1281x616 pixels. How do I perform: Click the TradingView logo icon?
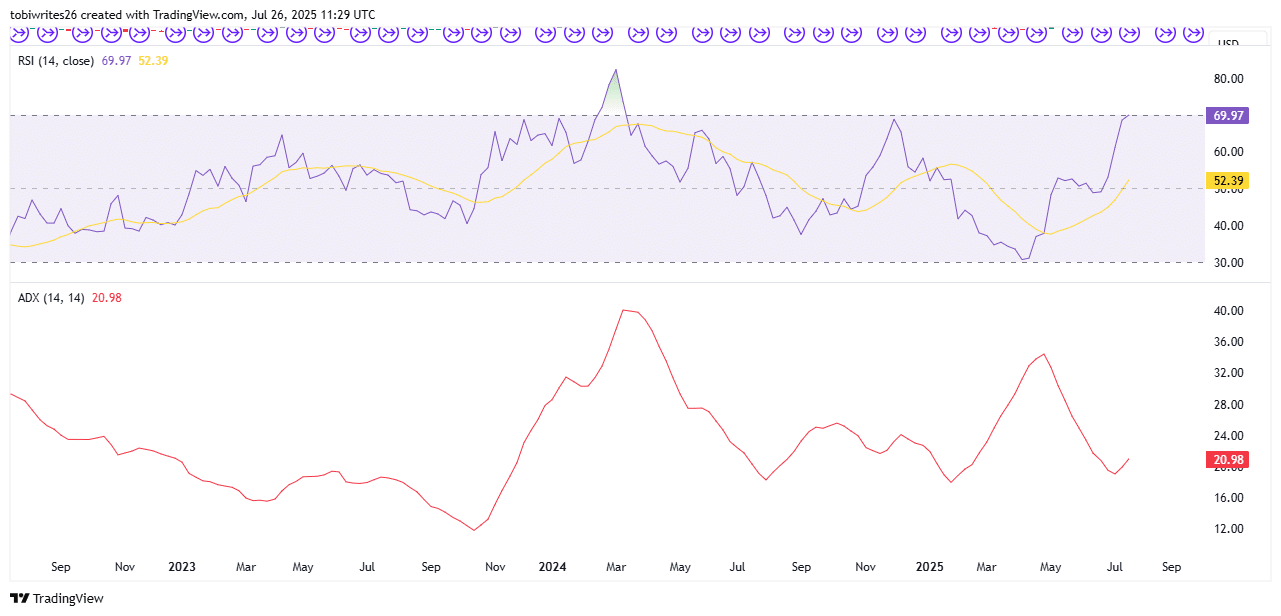click(17, 598)
